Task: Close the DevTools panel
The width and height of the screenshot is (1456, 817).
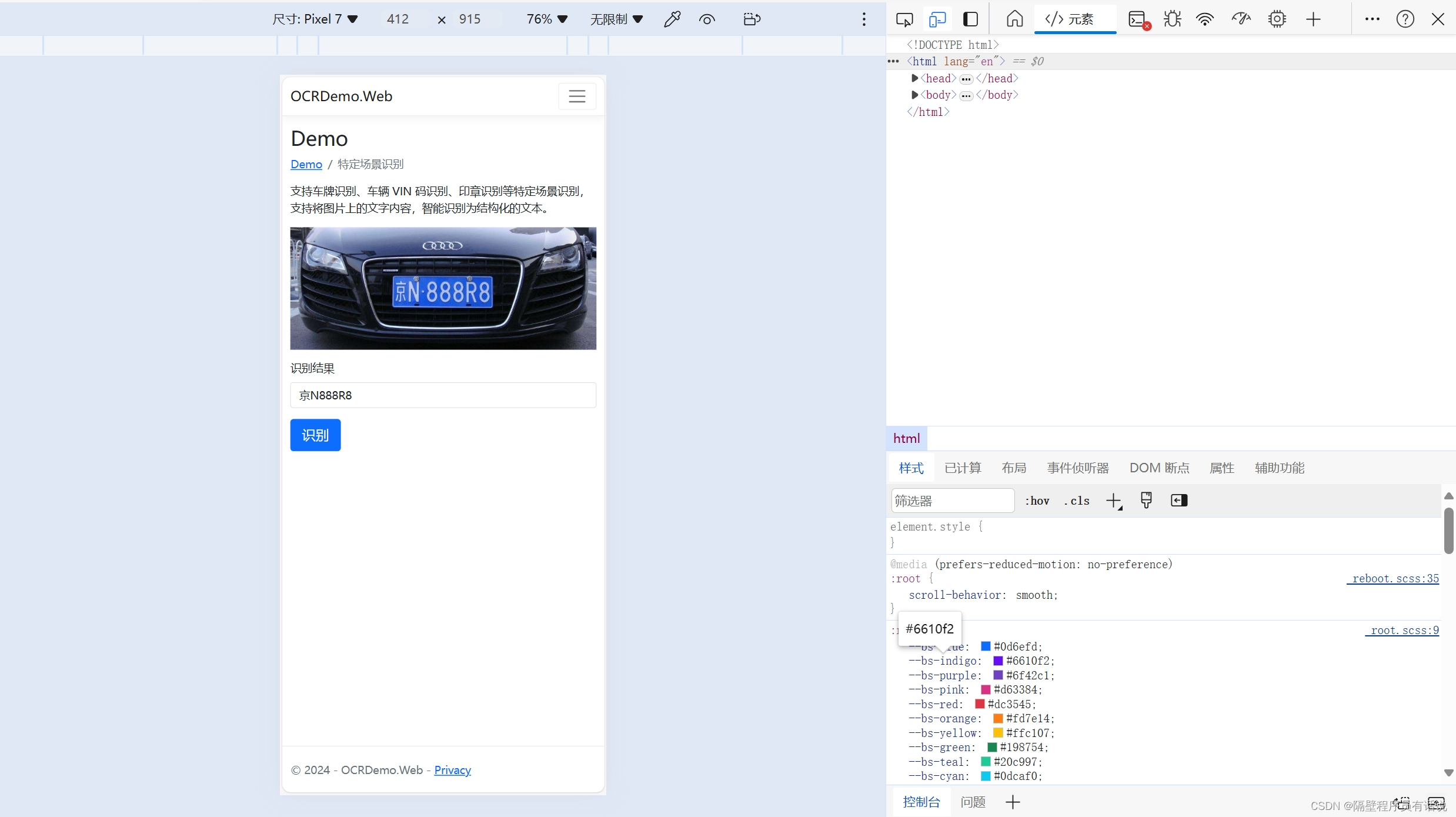Action: click(1438, 19)
